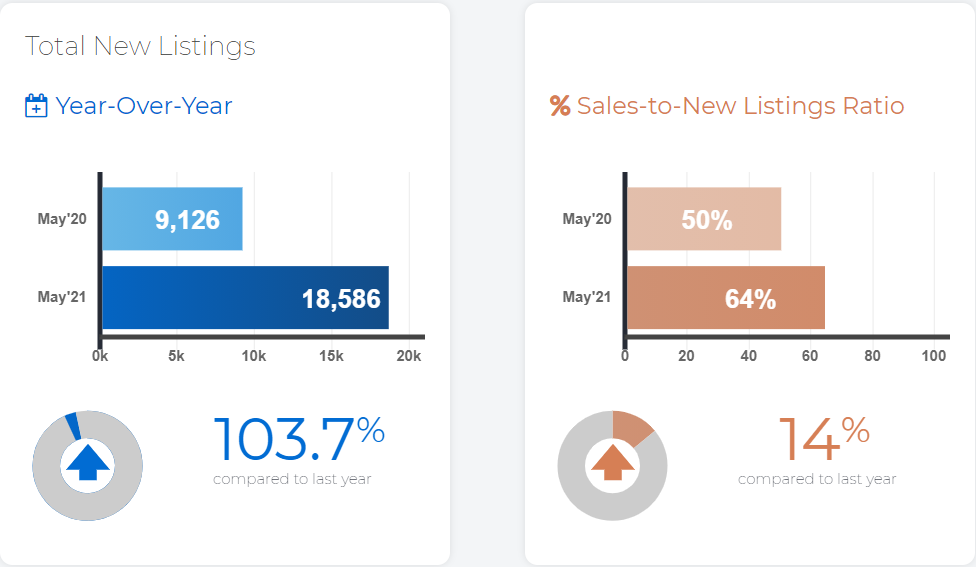Click the 14% figure
Image resolution: width=976 pixels, height=567 pixels.
824,439
